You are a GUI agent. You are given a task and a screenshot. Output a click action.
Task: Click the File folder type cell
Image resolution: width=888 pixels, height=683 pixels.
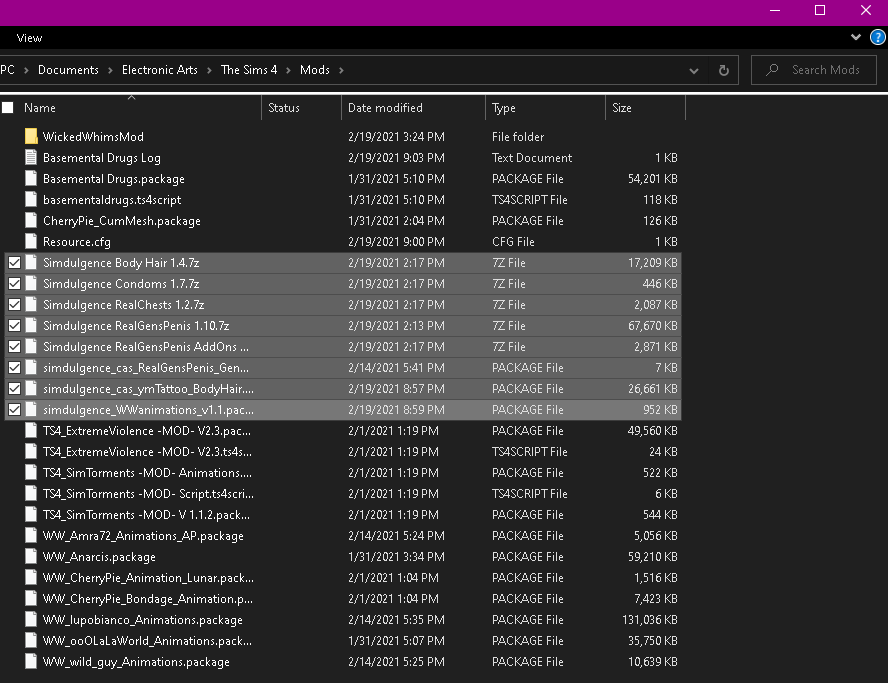click(518, 136)
